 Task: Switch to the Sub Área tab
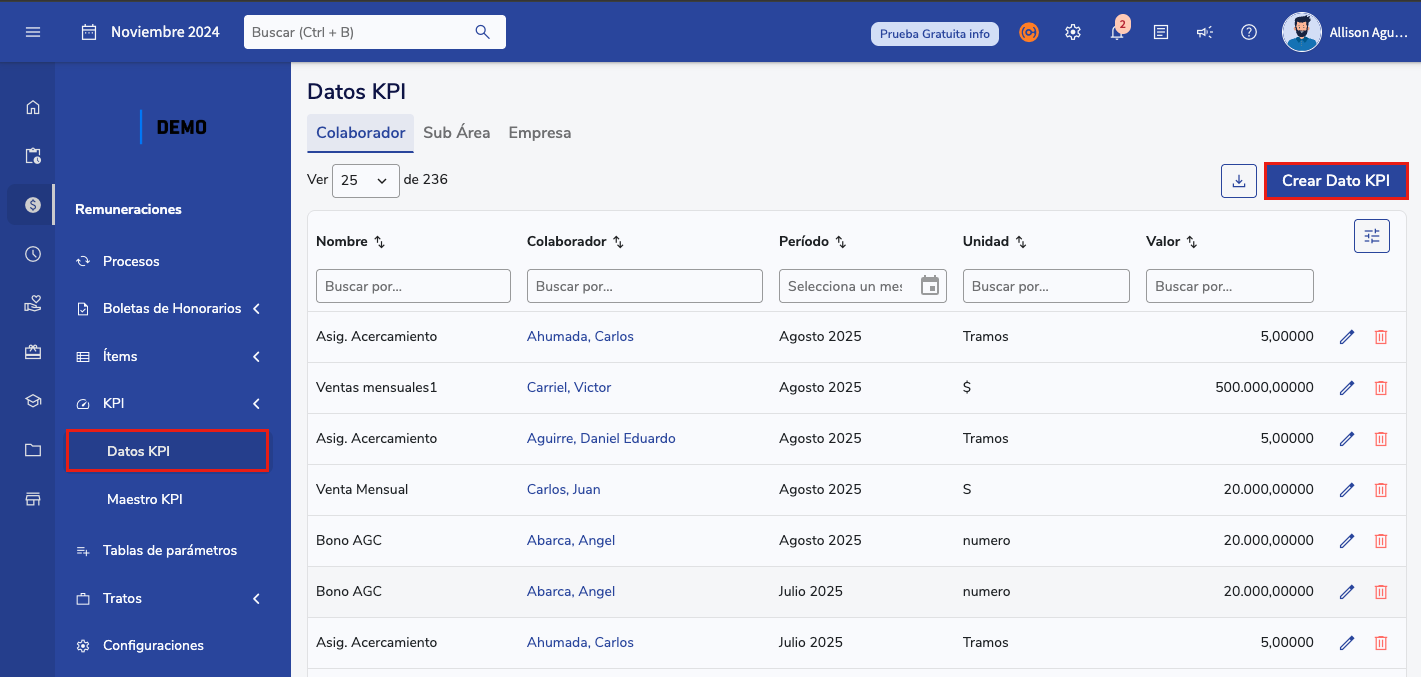click(456, 133)
